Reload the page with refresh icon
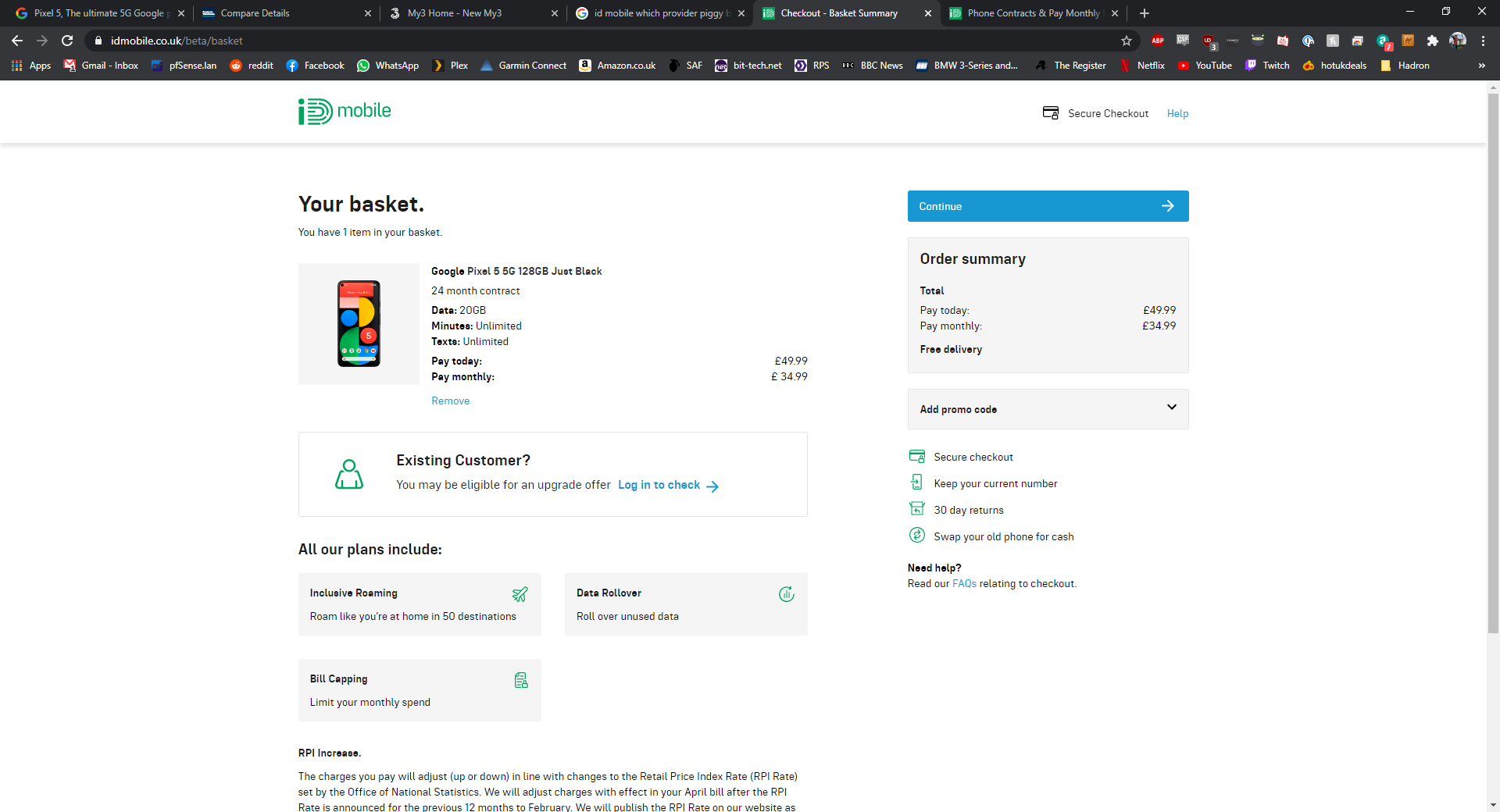This screenshot has width=1500, height=812. (67, 41)
